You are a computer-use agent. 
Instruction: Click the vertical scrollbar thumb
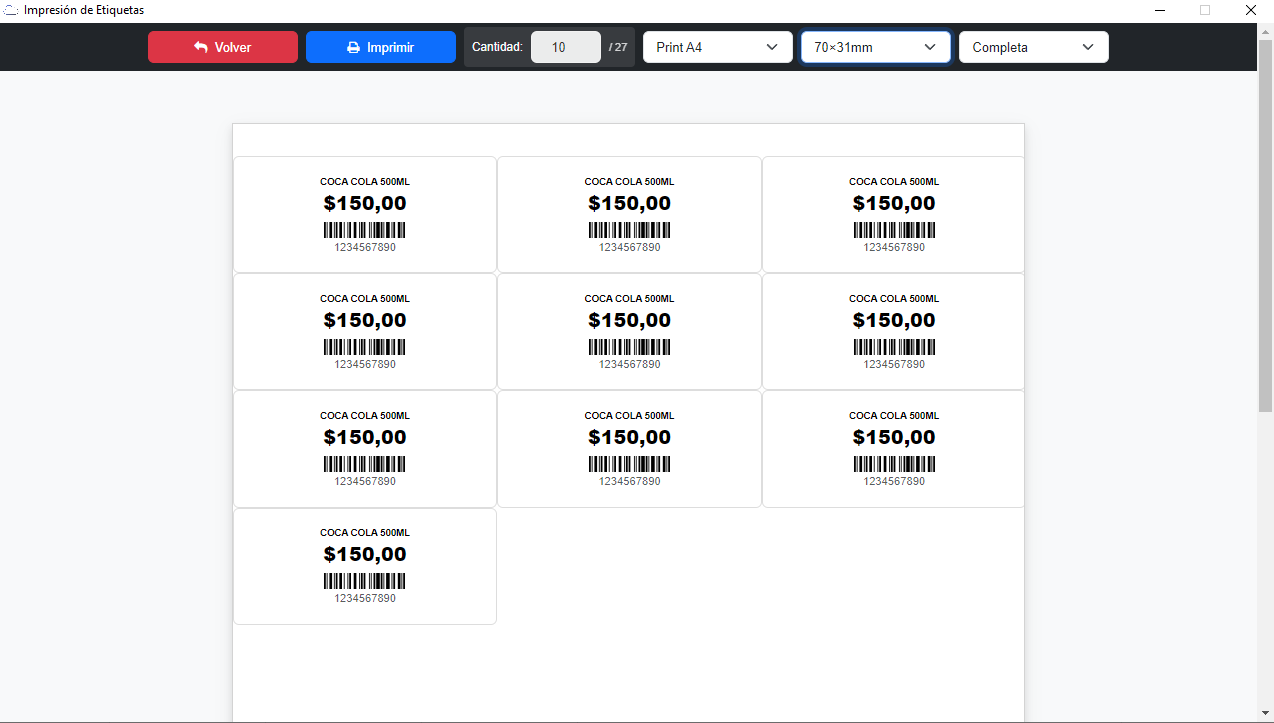1265,226
